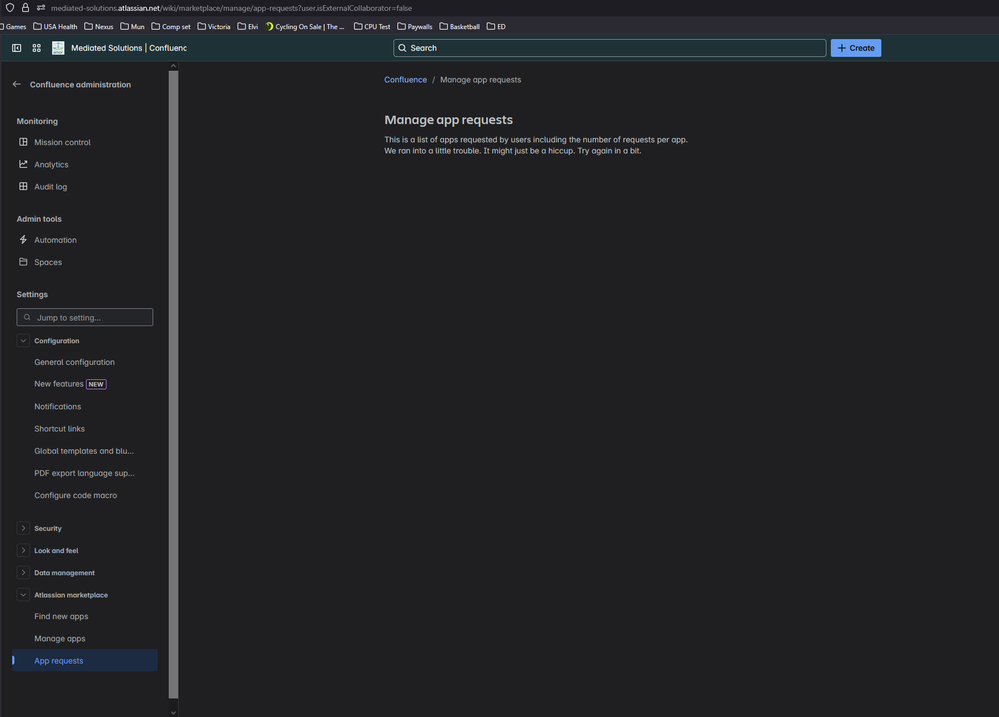Click the sidebar scrollbar down arrow
Image resolution: width=999 pixels, height=717 pixels.
pos(173,712)
